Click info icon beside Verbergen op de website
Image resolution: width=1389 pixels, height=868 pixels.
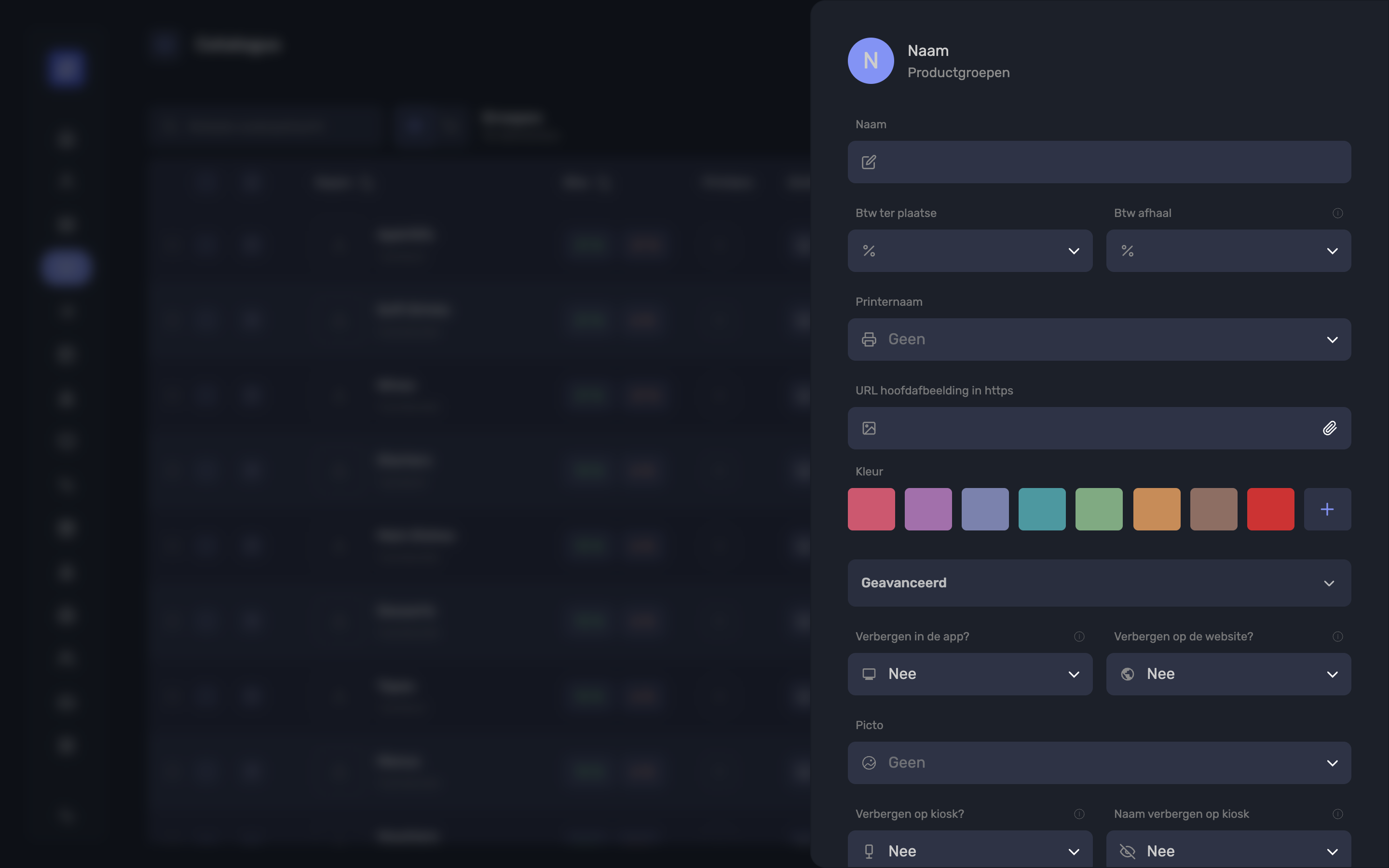[x=1337, y=637]
